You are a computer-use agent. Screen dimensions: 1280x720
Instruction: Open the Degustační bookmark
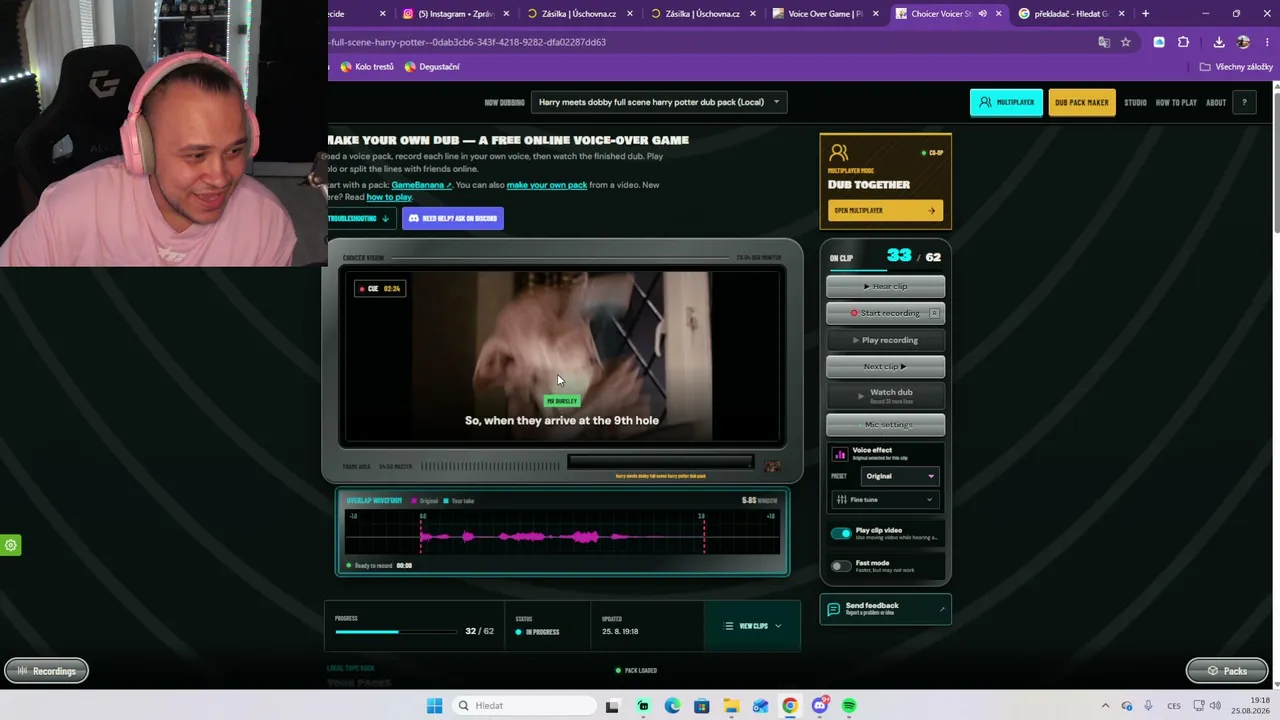point(432,67)
